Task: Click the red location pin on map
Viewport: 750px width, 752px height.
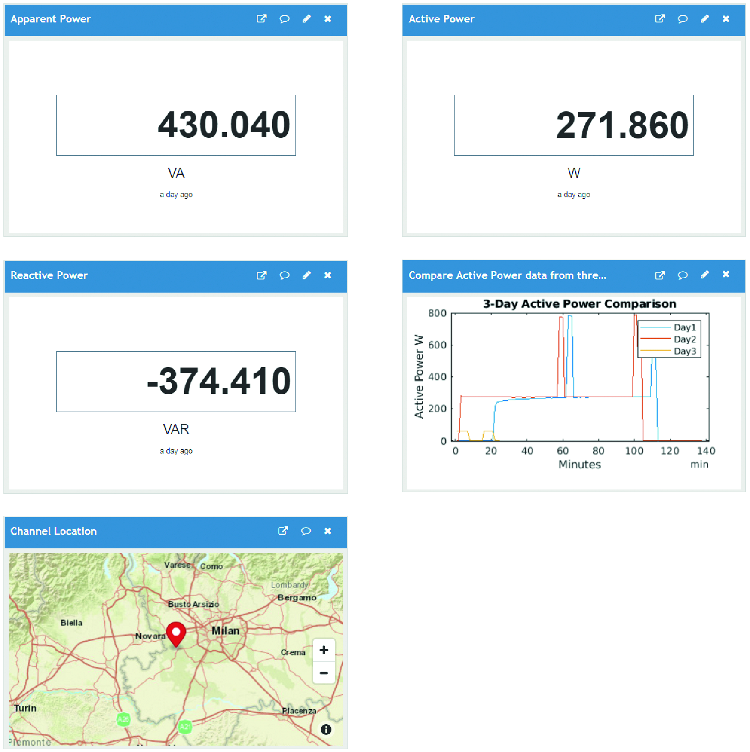Action: pyautogui.click(x=176, y=634)
